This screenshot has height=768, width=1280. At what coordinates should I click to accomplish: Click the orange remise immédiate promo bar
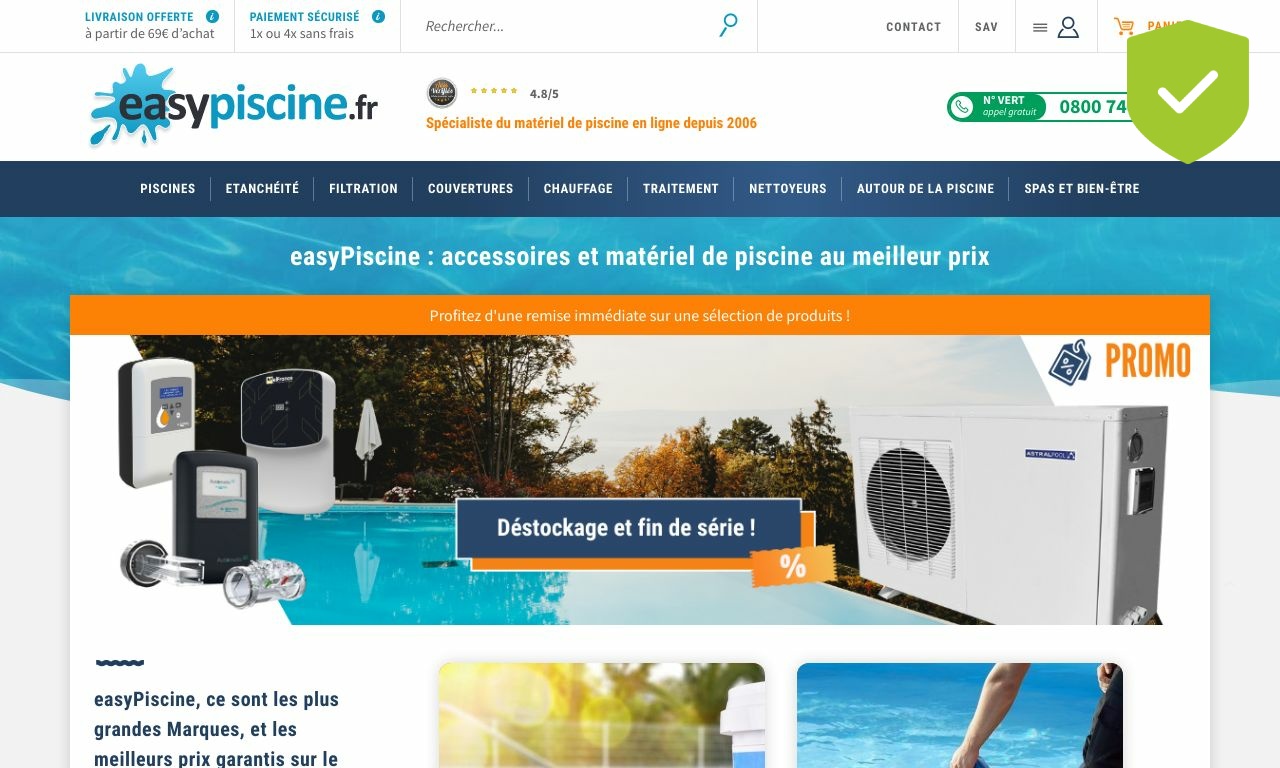pos(640,315)
